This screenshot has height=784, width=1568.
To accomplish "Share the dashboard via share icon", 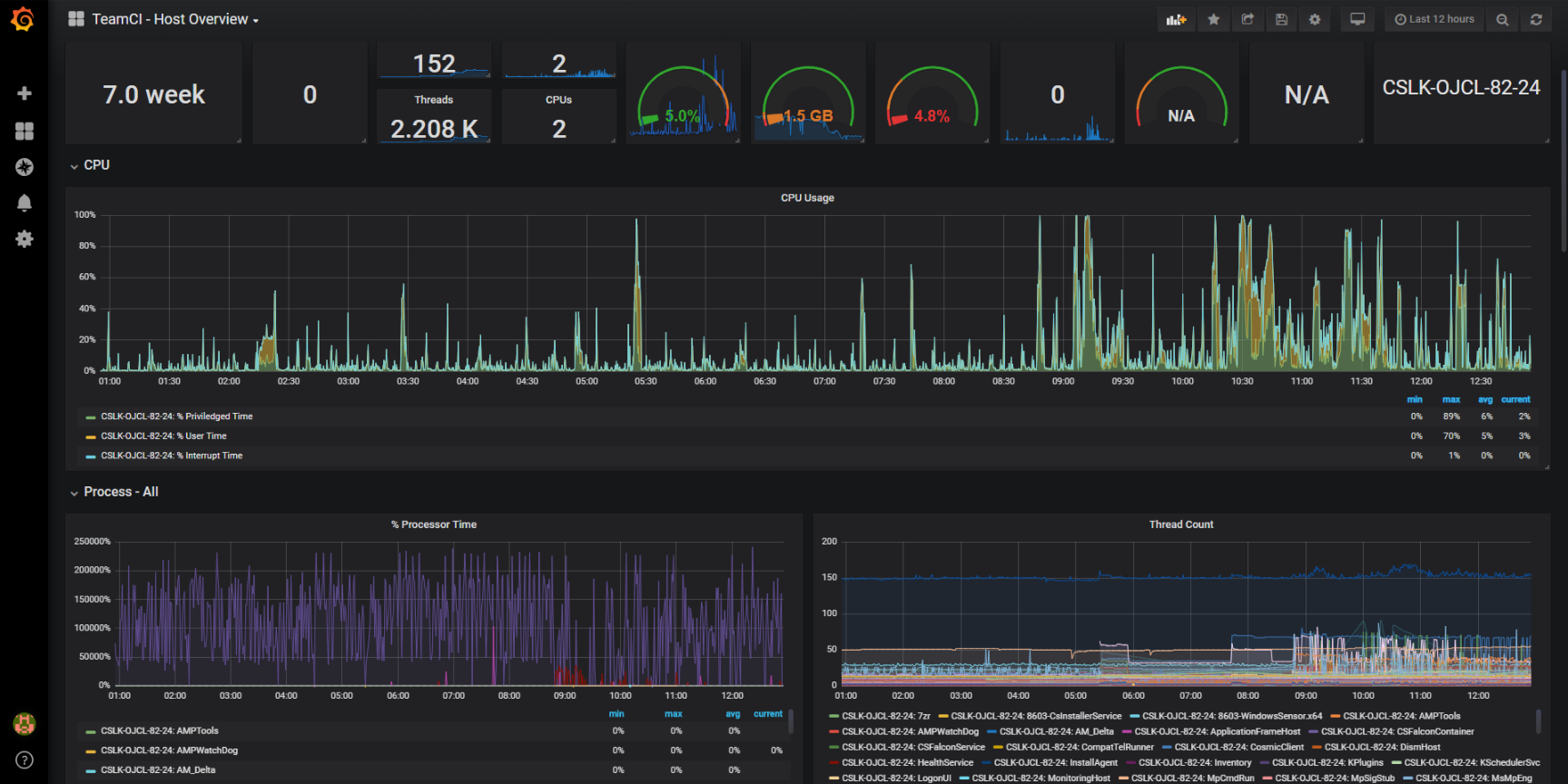I will click(x=1247, y=19).
